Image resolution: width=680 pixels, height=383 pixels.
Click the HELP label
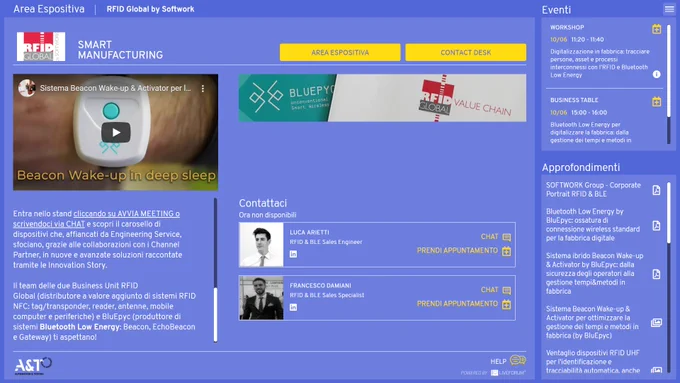click(x=498, y=361)
